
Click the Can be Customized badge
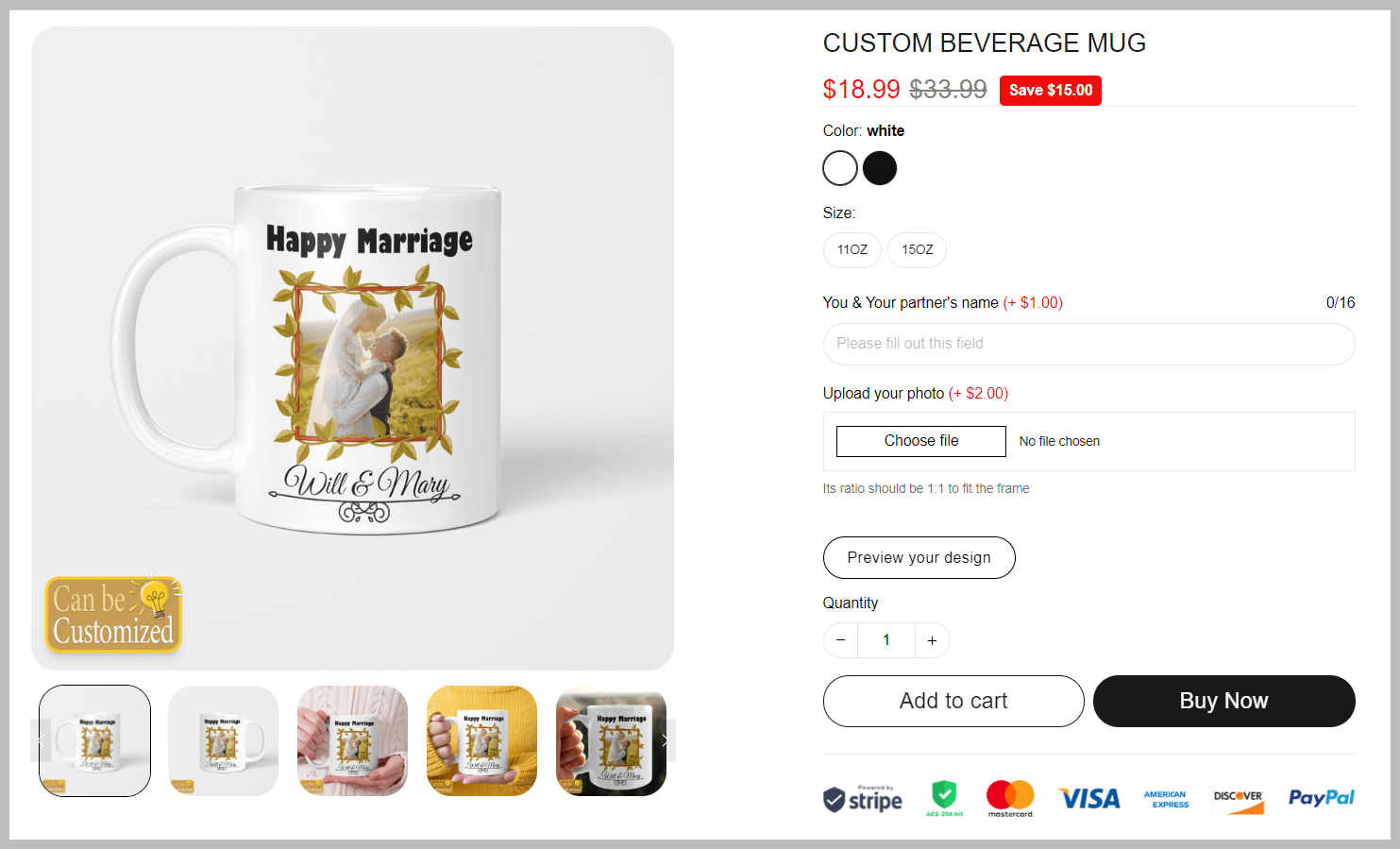(113, 614)
